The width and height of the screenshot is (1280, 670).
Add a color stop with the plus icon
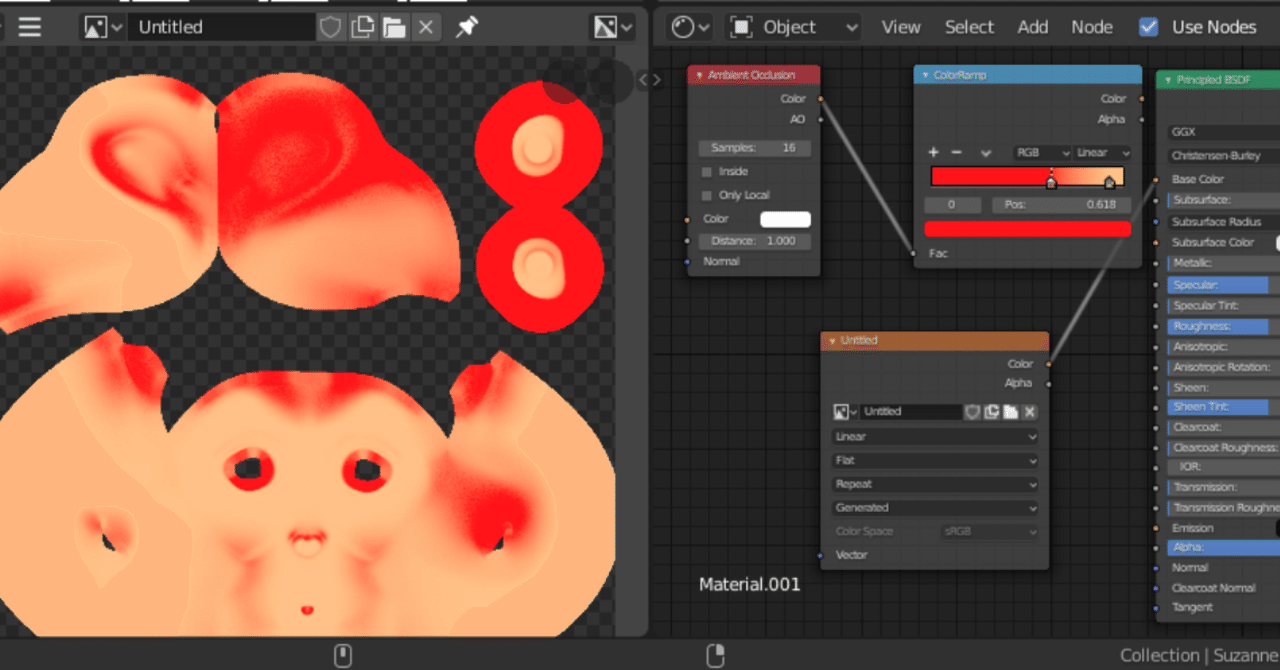coord(933,152)
